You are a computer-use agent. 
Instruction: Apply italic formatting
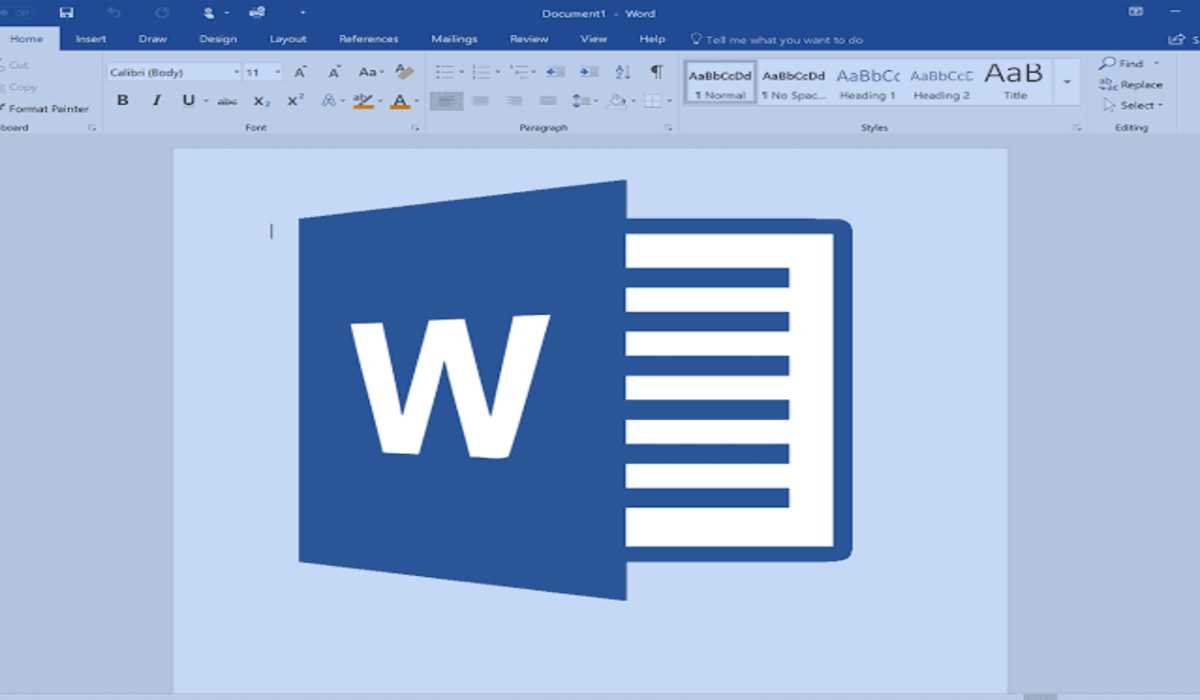[156, 100]
